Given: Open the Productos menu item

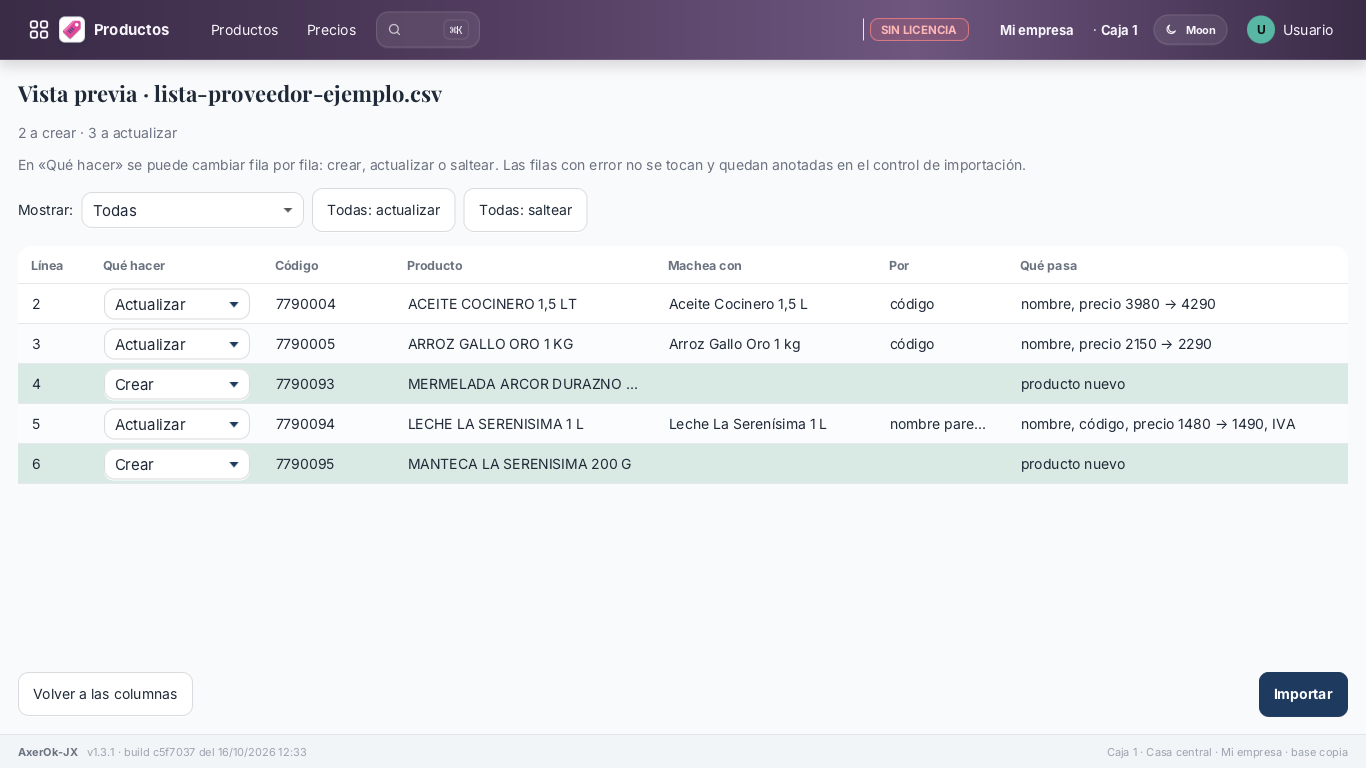Looking at the screenshot, I should (x=244, y=30).
